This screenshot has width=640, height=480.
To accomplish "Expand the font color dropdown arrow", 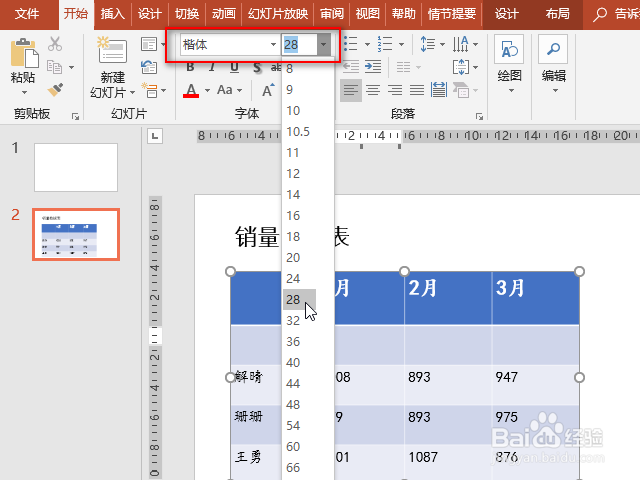I will [207, 90].
